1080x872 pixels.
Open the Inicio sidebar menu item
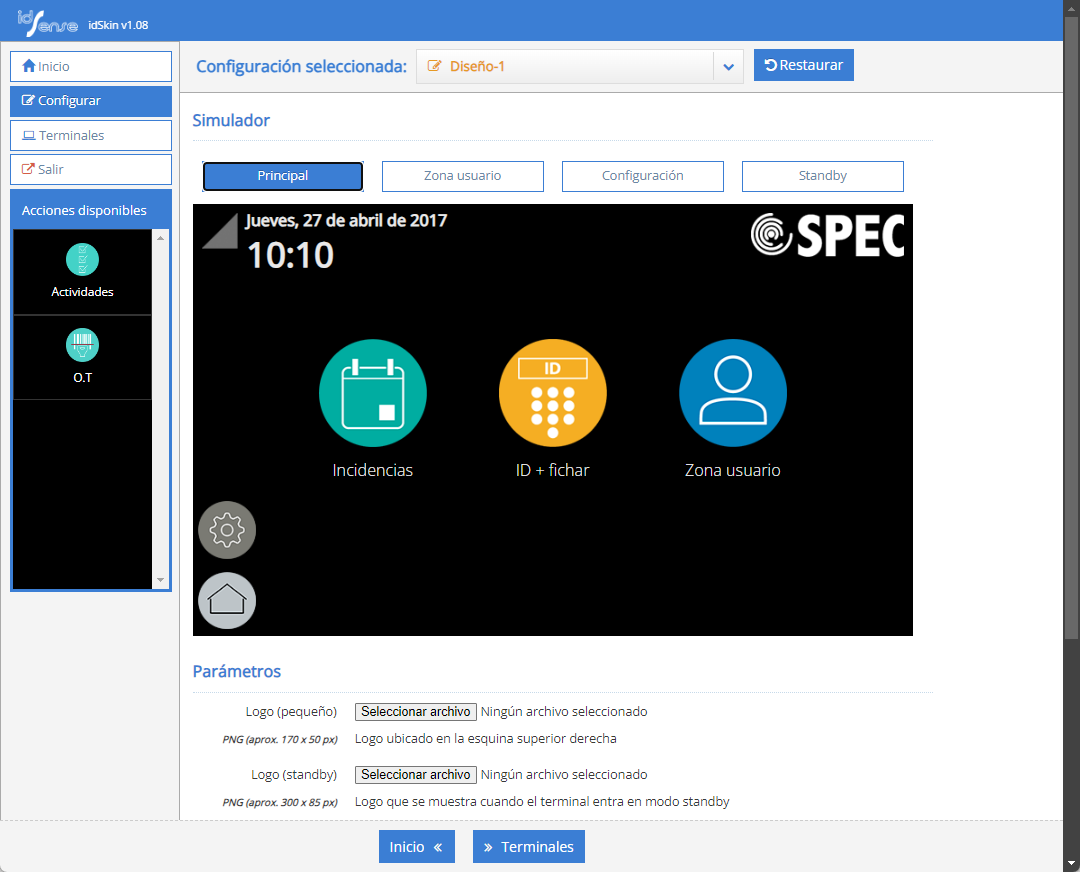coord(91,66)
